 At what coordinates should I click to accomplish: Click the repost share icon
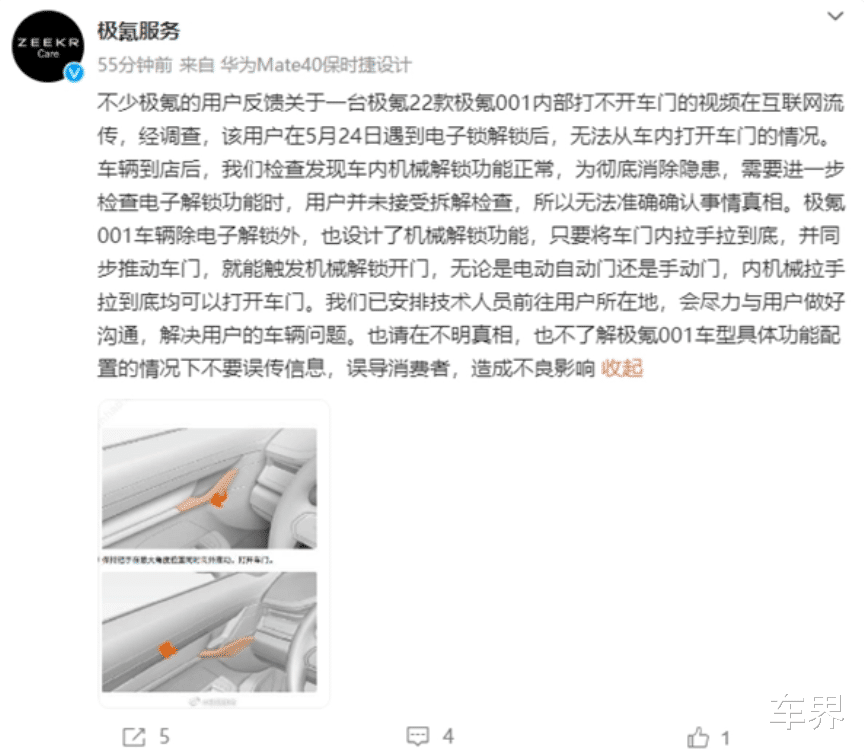[x=134, y=737]
